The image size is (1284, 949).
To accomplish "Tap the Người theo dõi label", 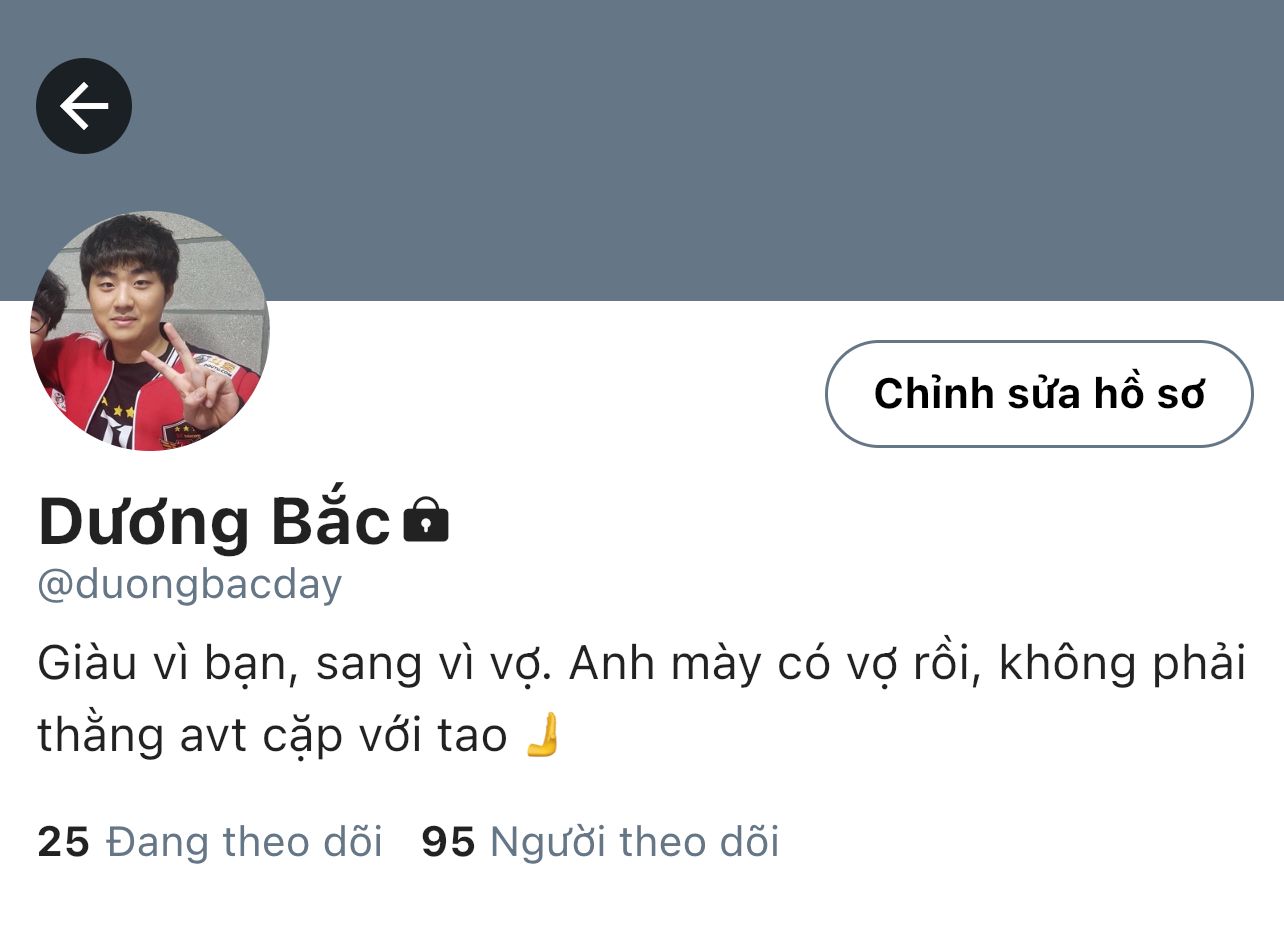I will pyautogui.click(x=634, y=842).
